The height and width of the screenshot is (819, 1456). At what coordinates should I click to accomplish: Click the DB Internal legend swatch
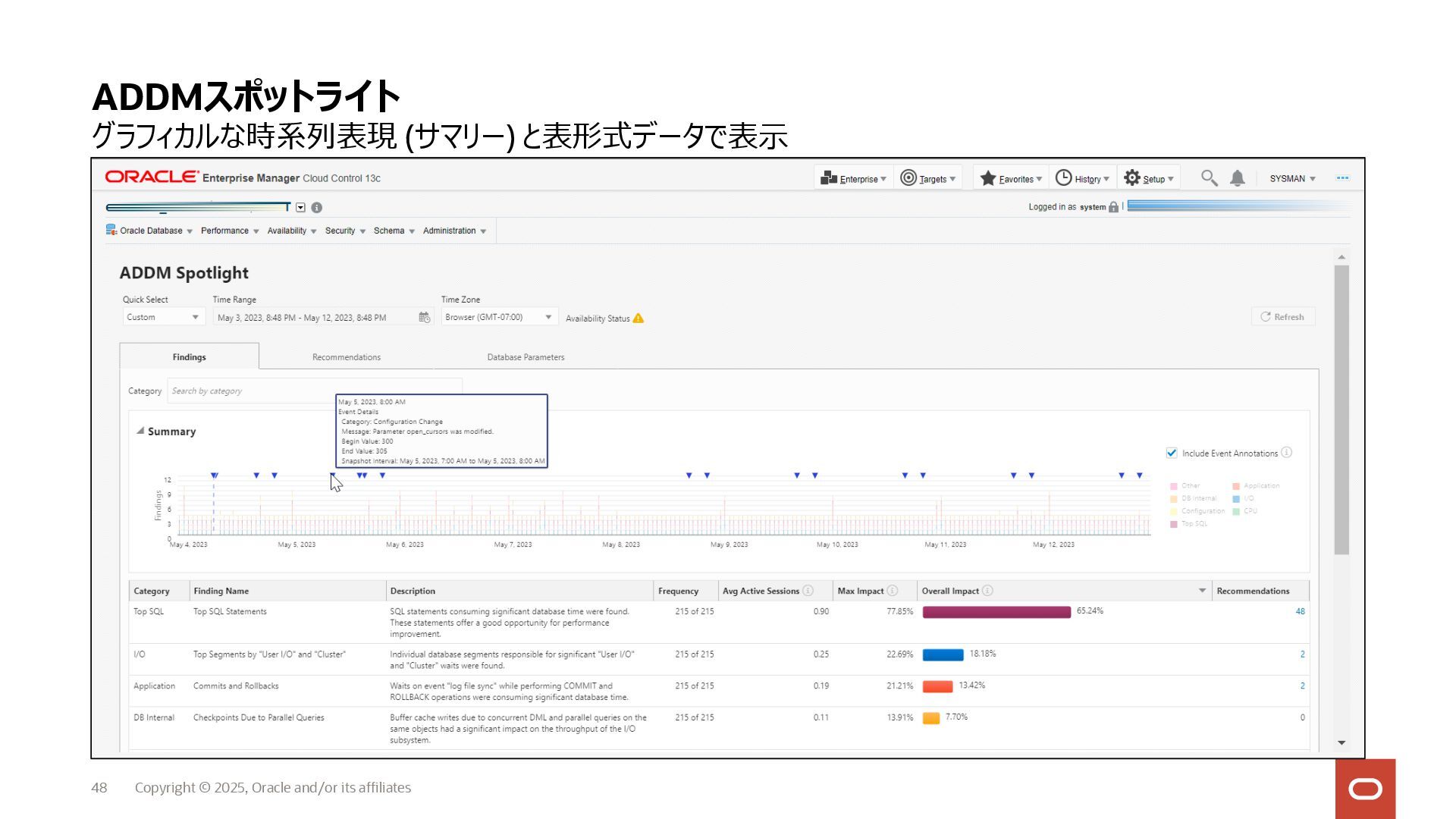[x=1174, y=499]
